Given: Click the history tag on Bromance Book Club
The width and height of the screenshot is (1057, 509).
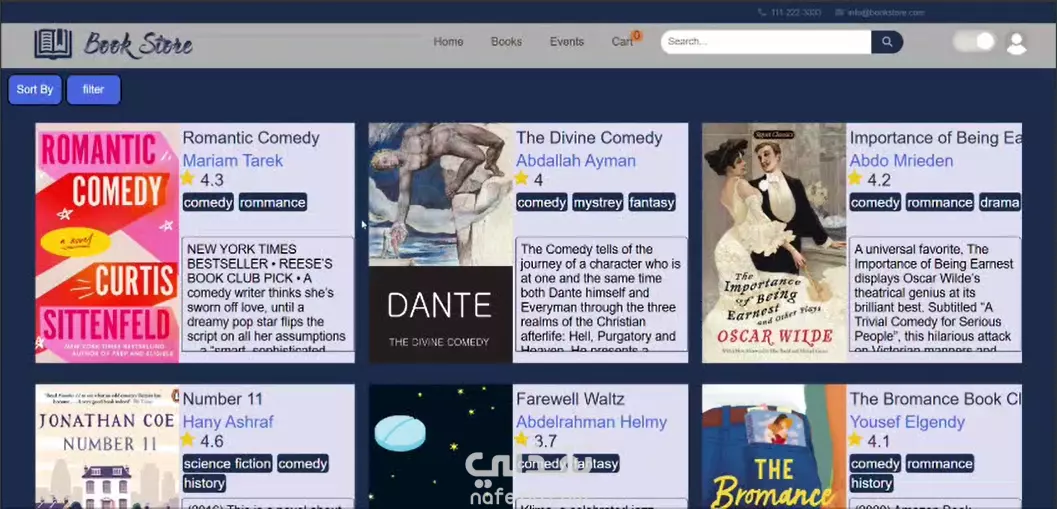Looking at the screenshot, I should point(871,483).
